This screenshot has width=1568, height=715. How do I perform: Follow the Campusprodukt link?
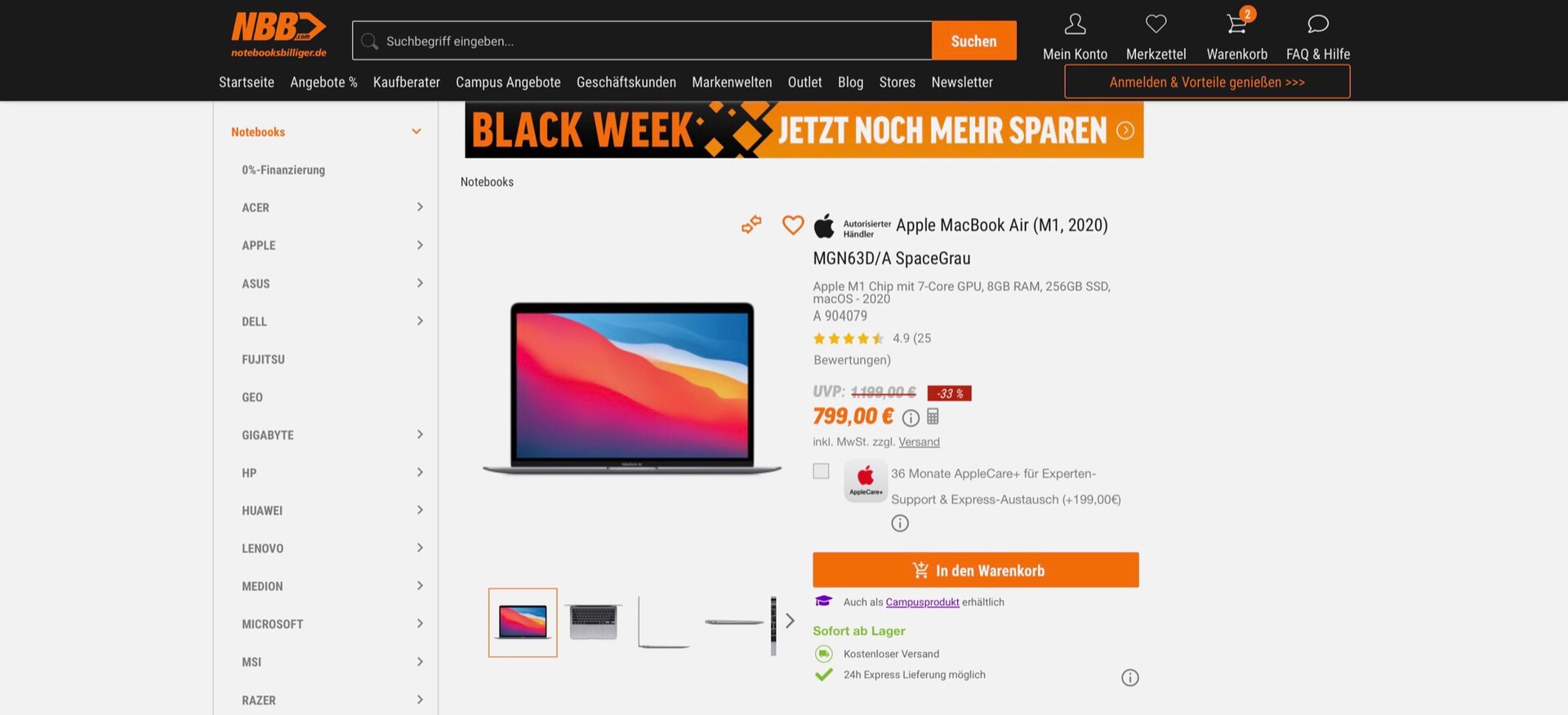(922, 602)
